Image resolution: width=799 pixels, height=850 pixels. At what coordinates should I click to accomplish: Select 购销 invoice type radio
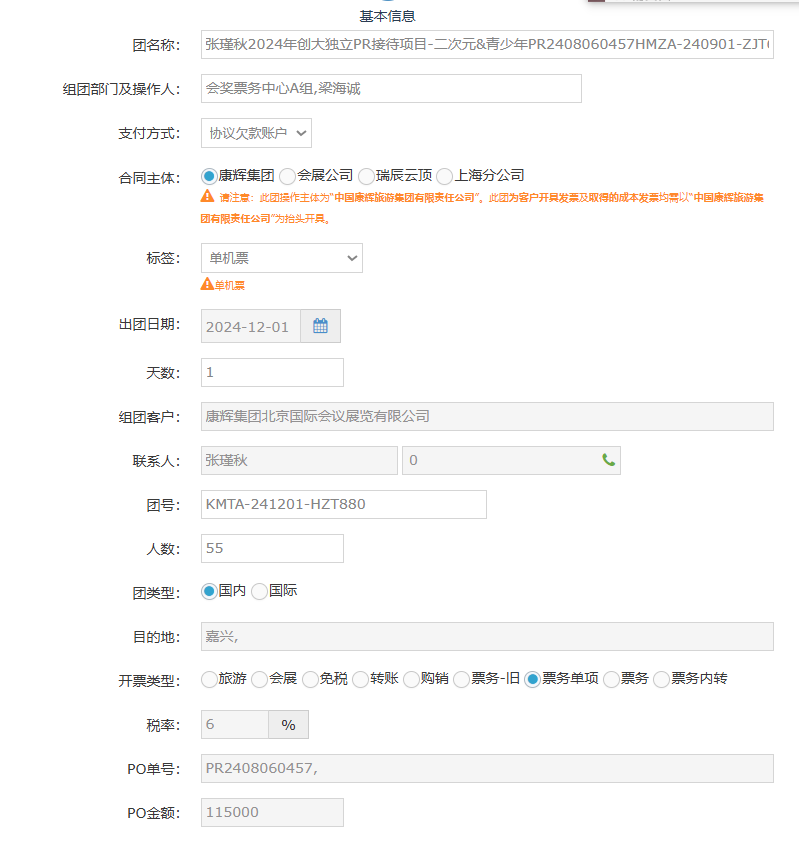[412, 680]
